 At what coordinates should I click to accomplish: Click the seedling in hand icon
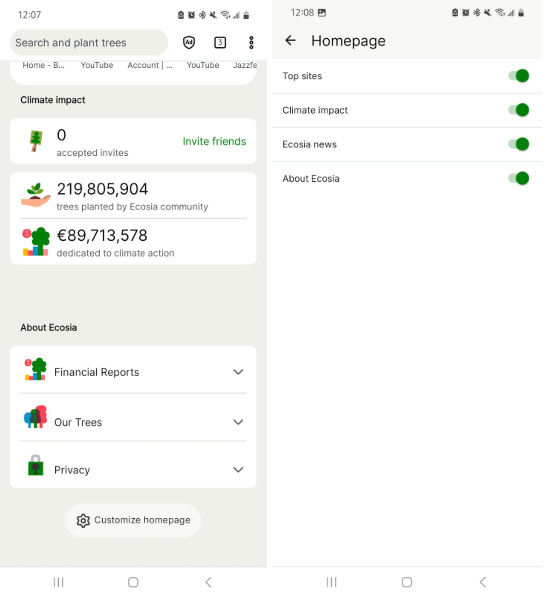pos(36,195)
